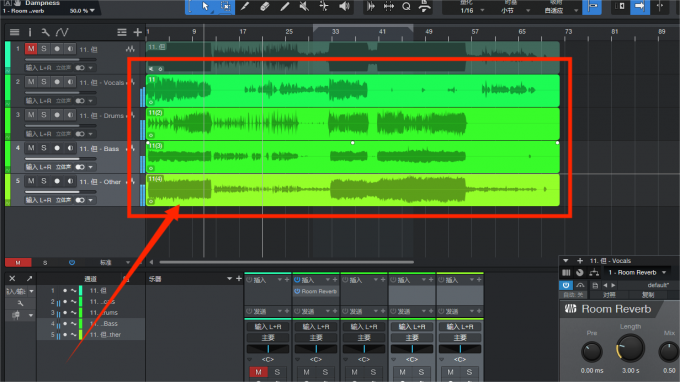
Task: Collapse the plugin window header triangle
Action: (x=566, y=261)
